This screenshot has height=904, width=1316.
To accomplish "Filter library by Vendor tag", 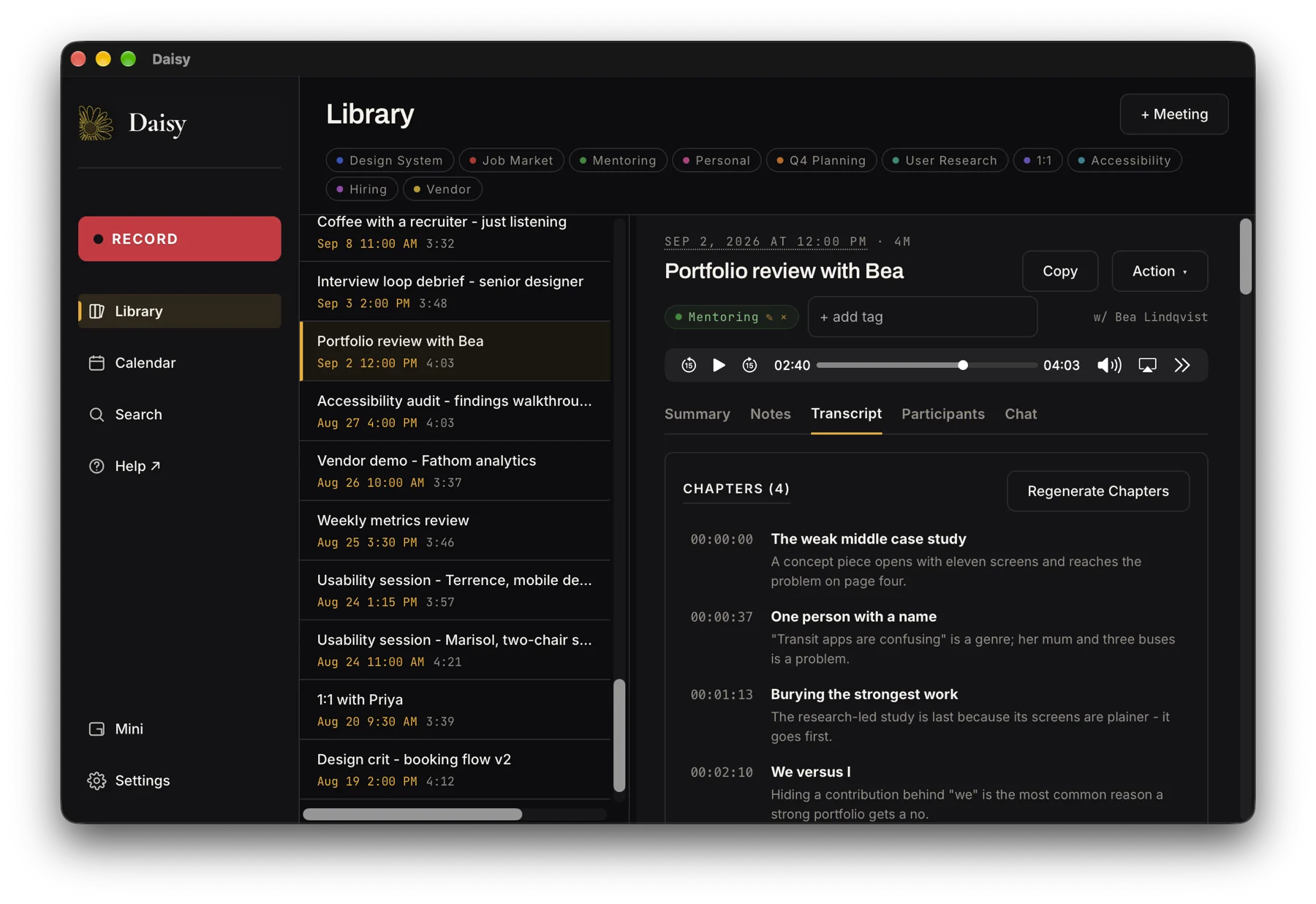I will point(442,189).
